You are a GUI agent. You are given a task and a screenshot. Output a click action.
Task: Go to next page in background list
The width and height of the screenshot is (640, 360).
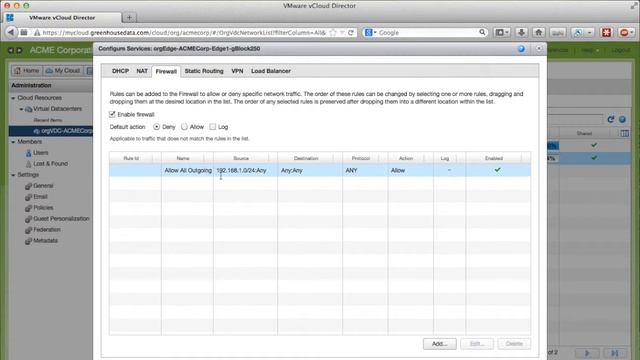point(587,353)
